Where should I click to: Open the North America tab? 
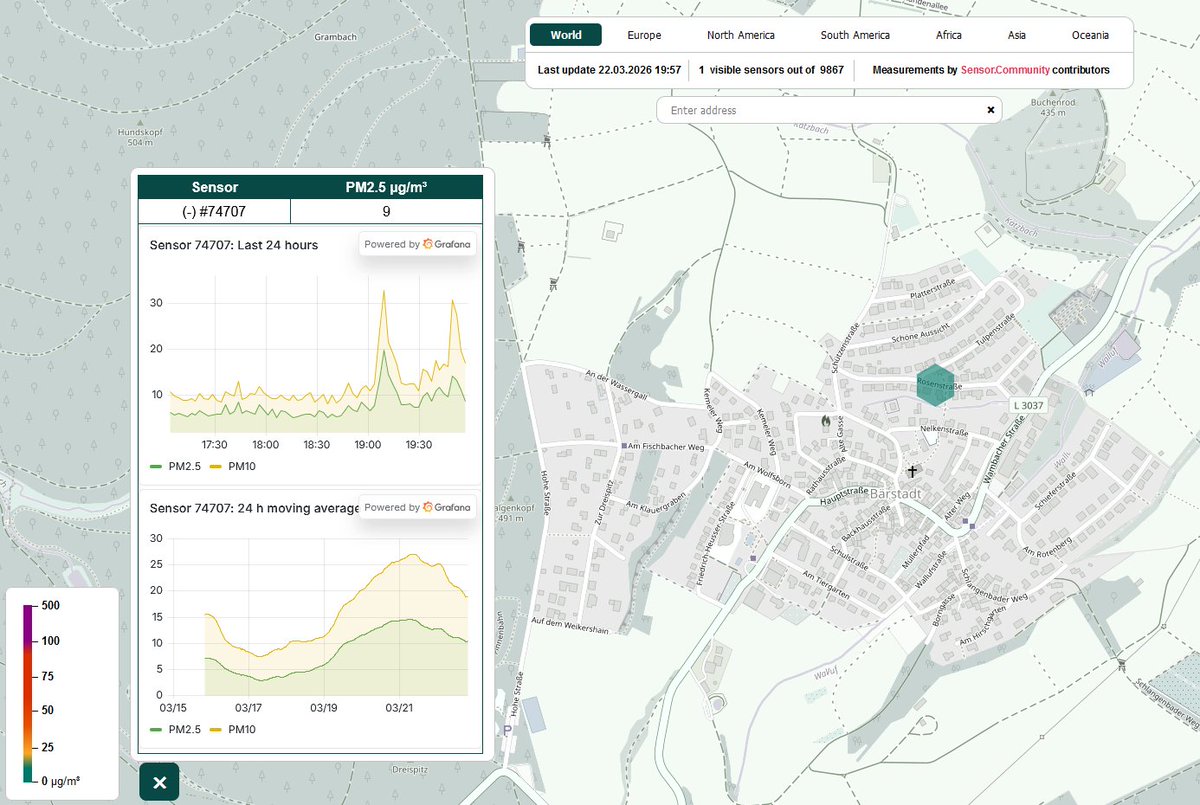740,35
